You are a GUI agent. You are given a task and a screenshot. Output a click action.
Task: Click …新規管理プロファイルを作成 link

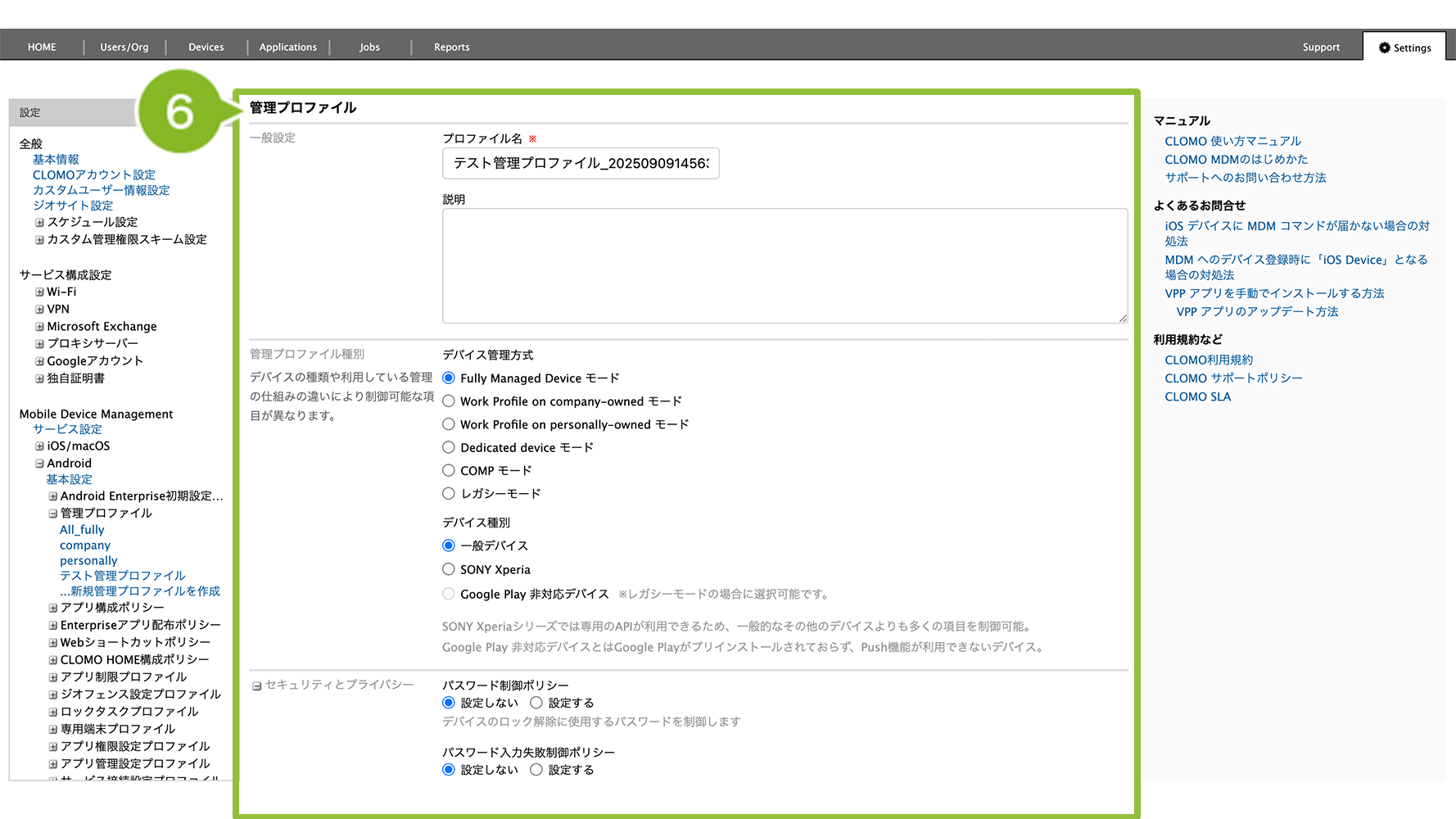(x=139, y=591)
